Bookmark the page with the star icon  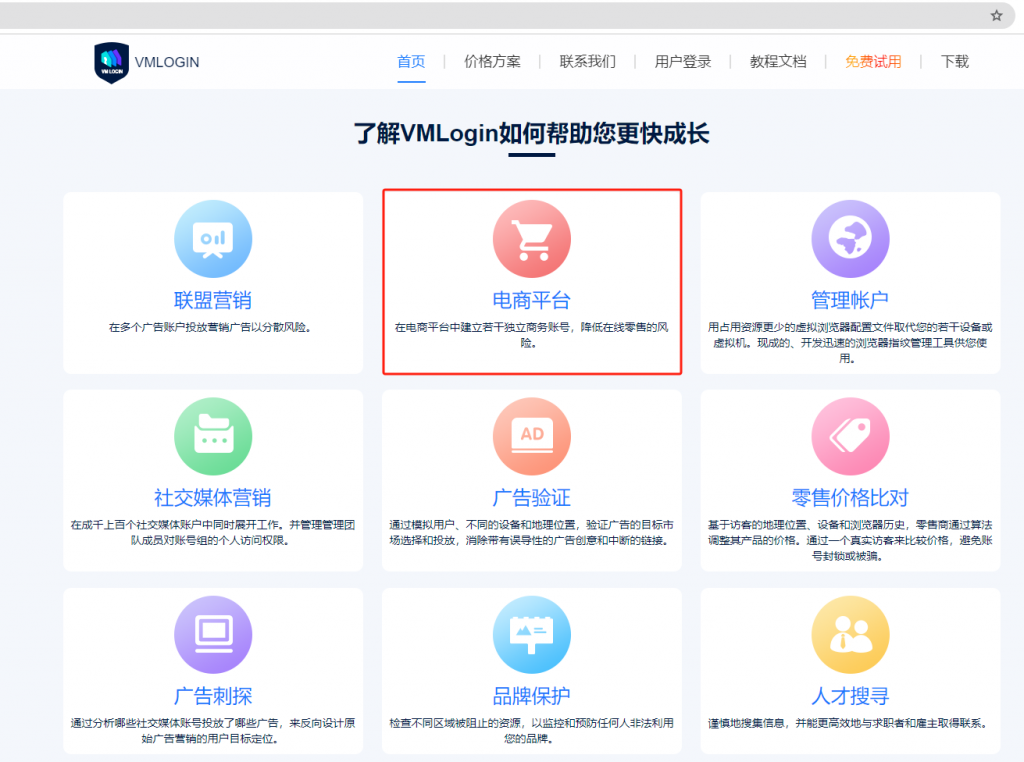996,16
